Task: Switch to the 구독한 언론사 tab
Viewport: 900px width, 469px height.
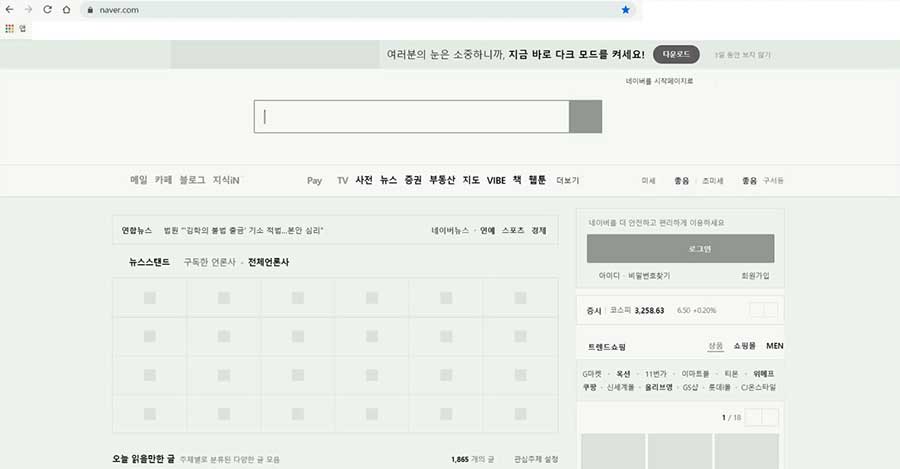Action: pos(210,262)
